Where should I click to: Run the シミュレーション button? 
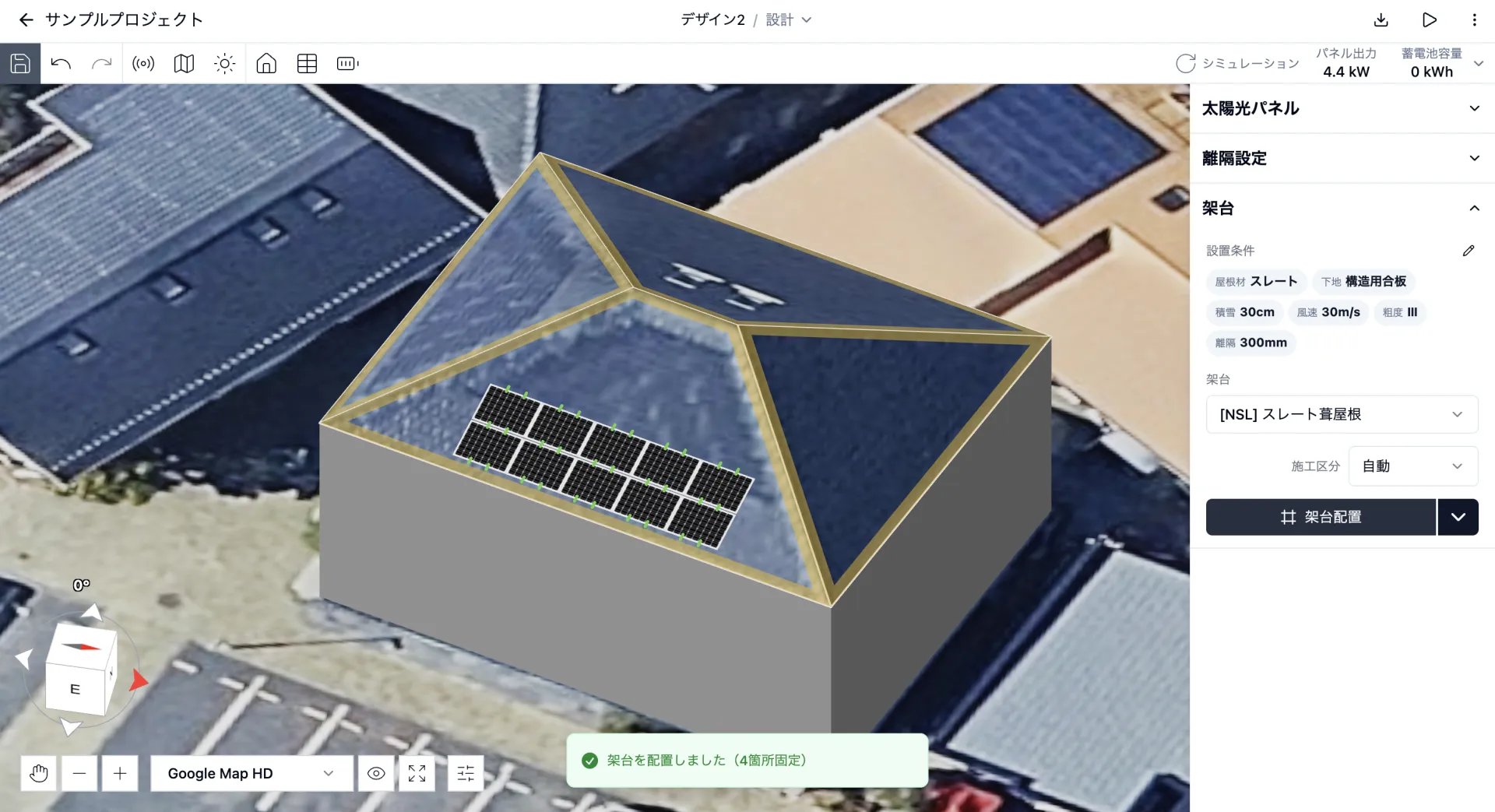tap(1237, 63)
